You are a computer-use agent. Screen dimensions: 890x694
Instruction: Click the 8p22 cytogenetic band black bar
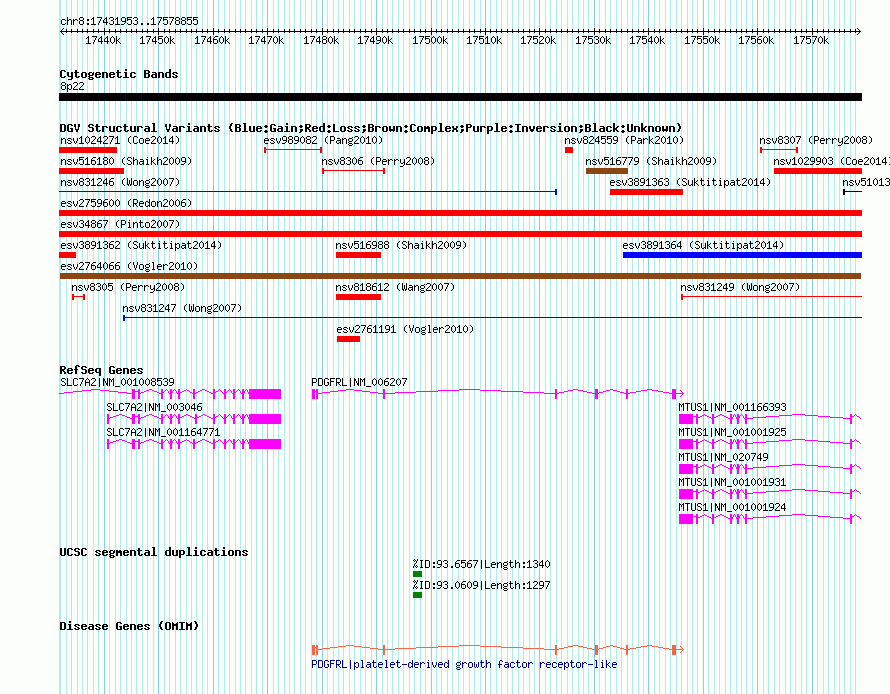coord(460,97)
